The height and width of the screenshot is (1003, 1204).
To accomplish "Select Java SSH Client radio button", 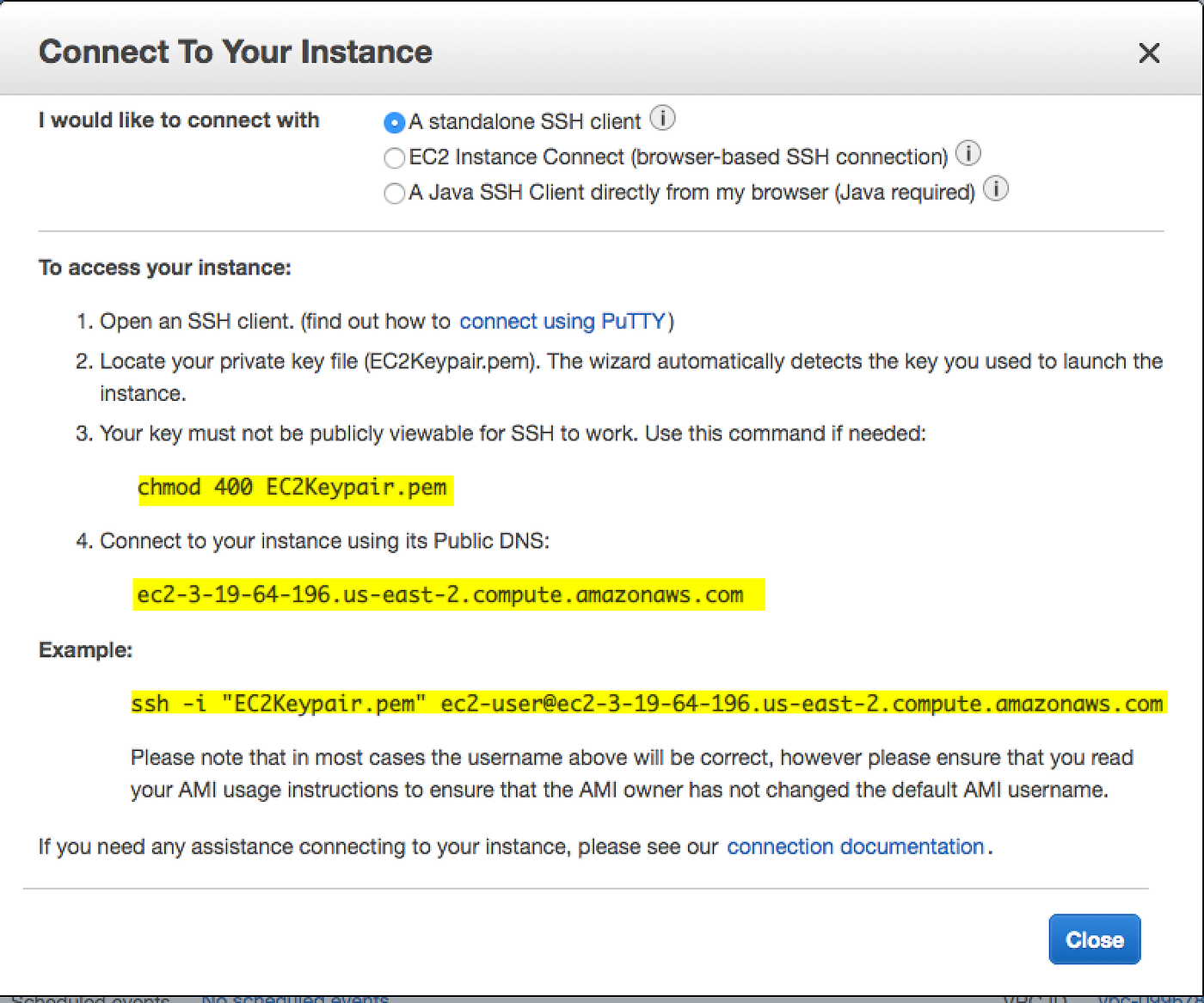I will pyautogui.click(x=394, y=194).
